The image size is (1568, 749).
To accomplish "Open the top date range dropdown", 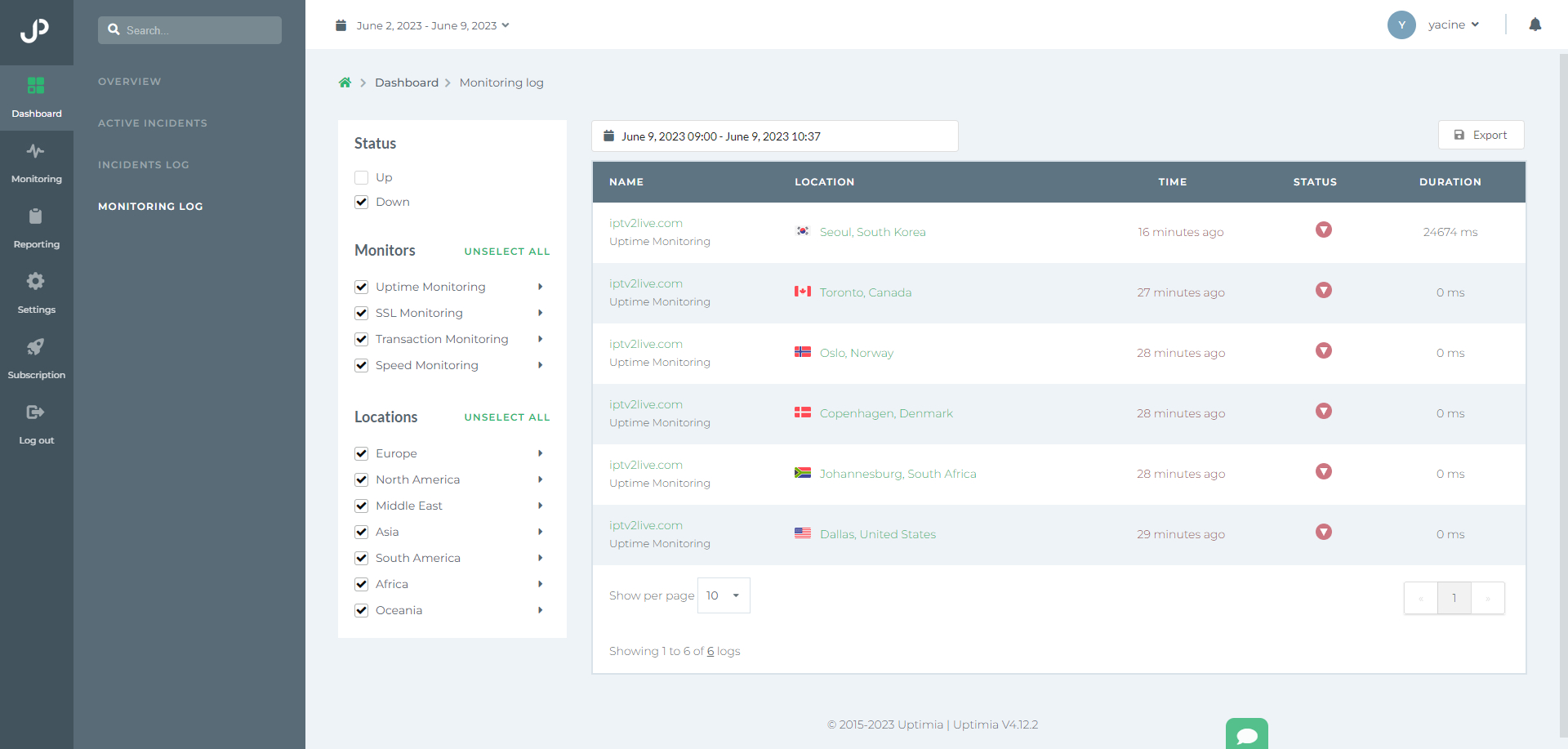I will click(x=422, y=25).
